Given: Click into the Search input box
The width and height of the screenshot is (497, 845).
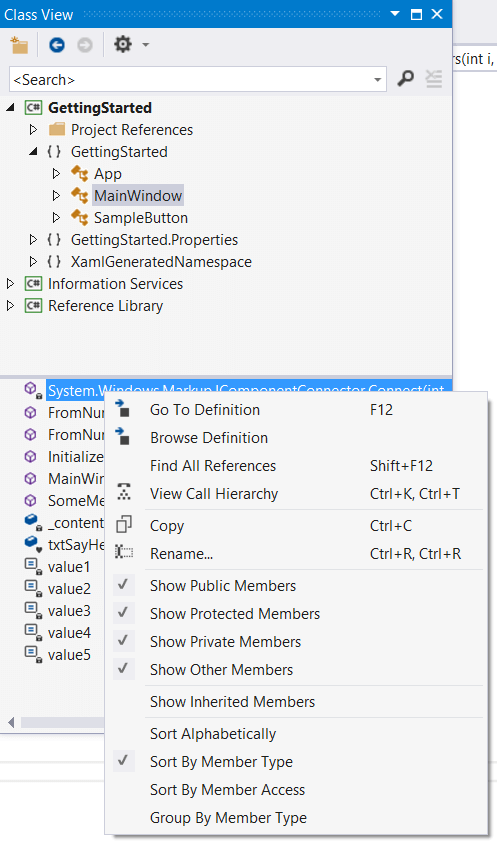Looking at the screenshot, I should click(x=189, y=80).
